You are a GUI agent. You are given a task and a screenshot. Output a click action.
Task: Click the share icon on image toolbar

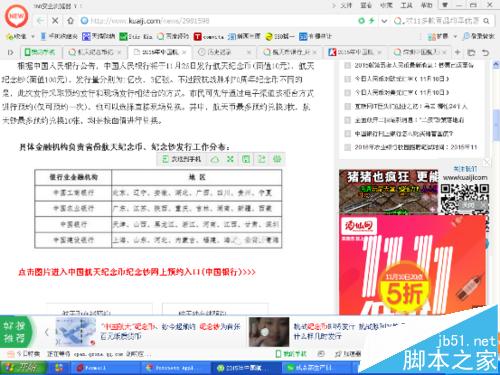coord(262,159)
